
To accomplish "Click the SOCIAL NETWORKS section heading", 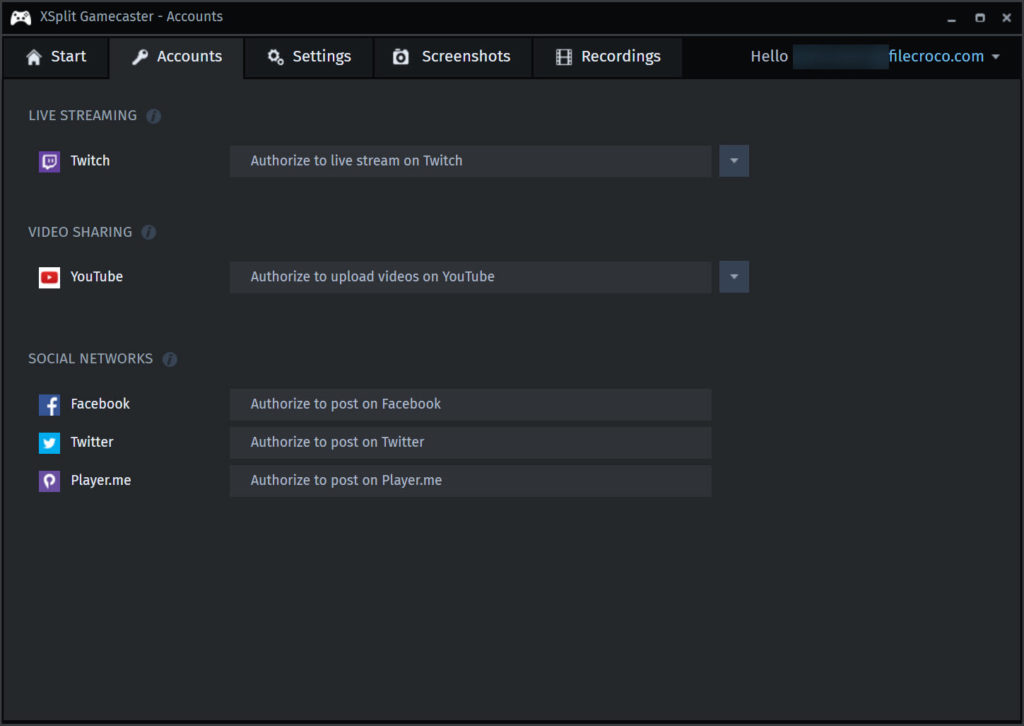I will (91, 359).
